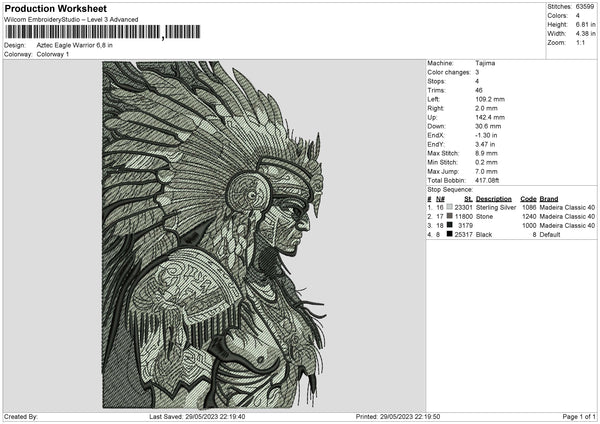Click the Total Bobbin value 417.08ft
The width and height of the screenshot is (600, 424).
pos(487,180)
